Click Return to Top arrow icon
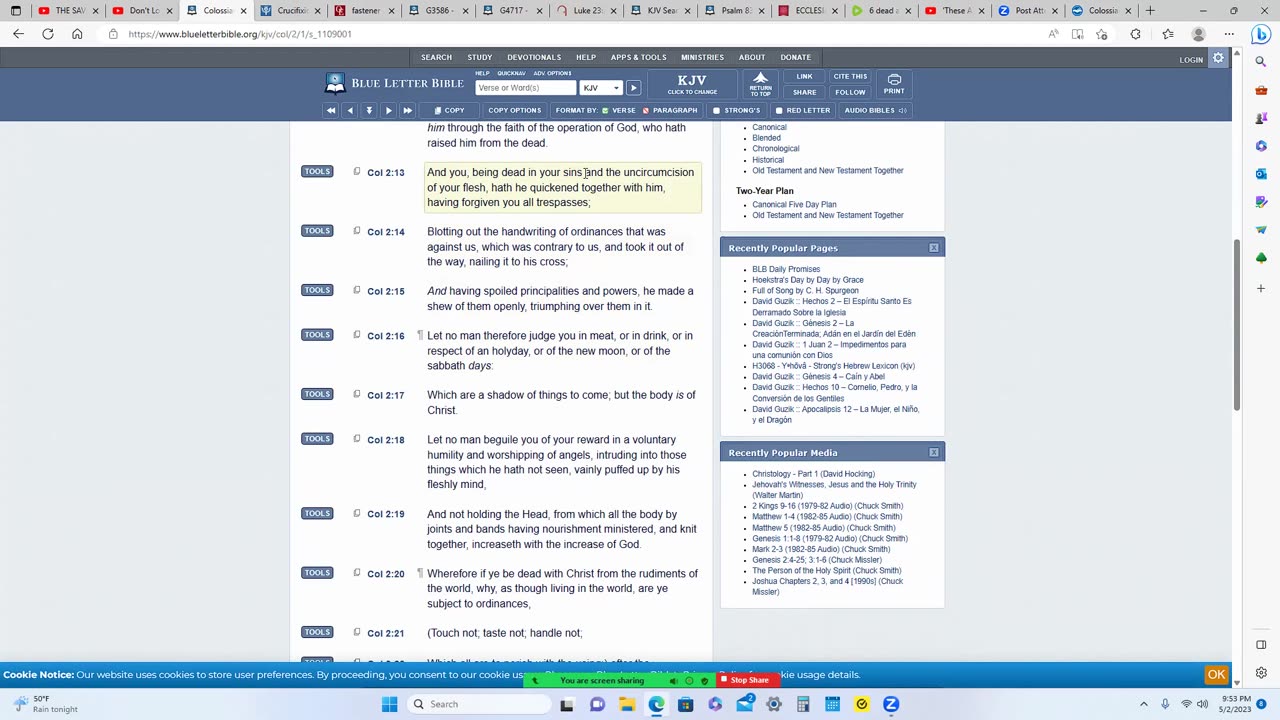 tap(761, 79)
